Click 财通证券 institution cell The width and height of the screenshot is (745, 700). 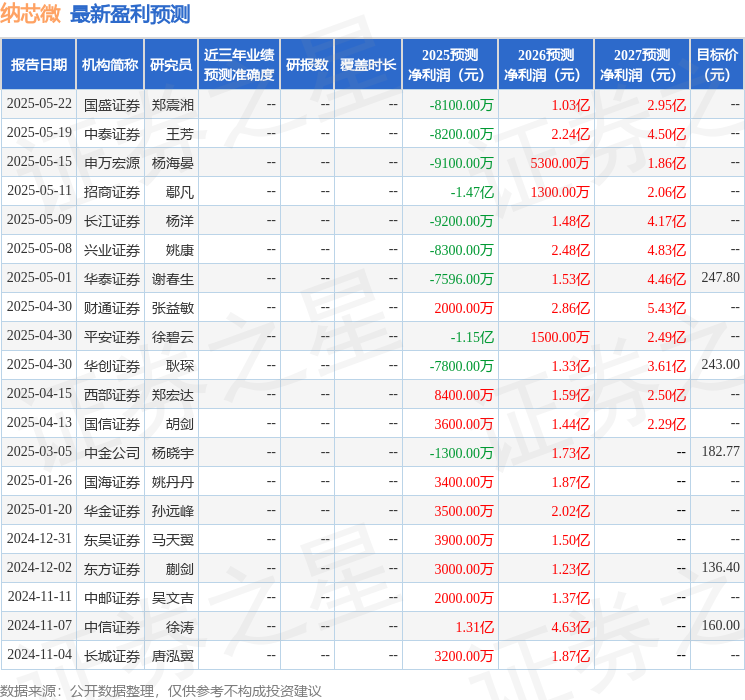coord(112,308)
